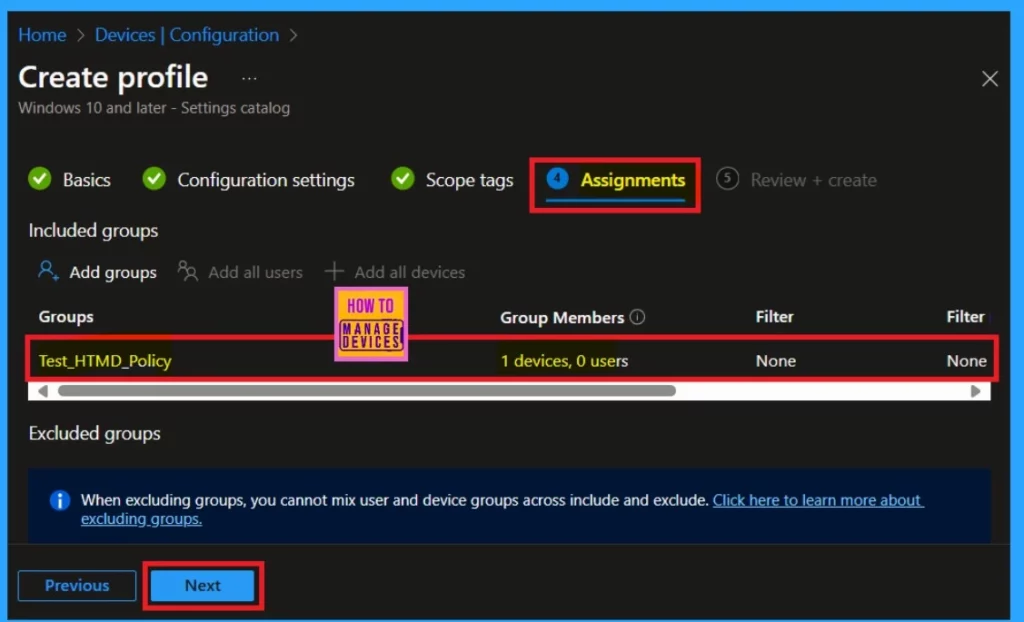1024x622 pixels.
Task: Click the Previous button
Action: pos(77,585)
